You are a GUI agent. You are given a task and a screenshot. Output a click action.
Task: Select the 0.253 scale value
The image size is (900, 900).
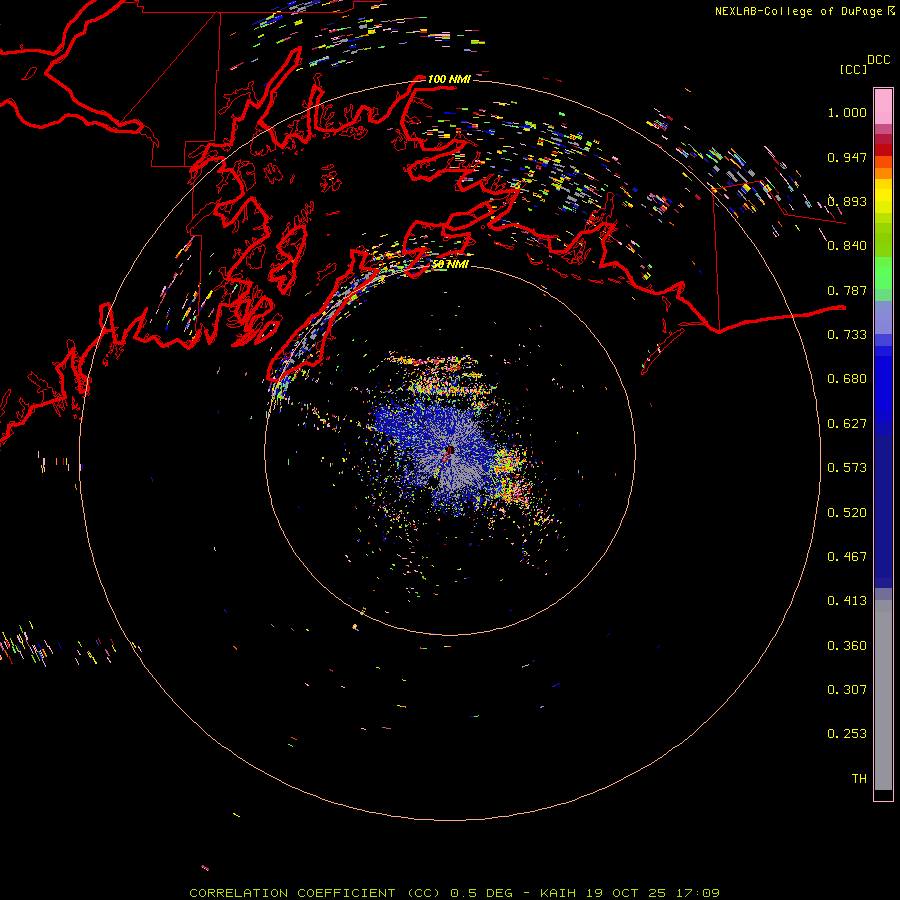tap(847, 734)
